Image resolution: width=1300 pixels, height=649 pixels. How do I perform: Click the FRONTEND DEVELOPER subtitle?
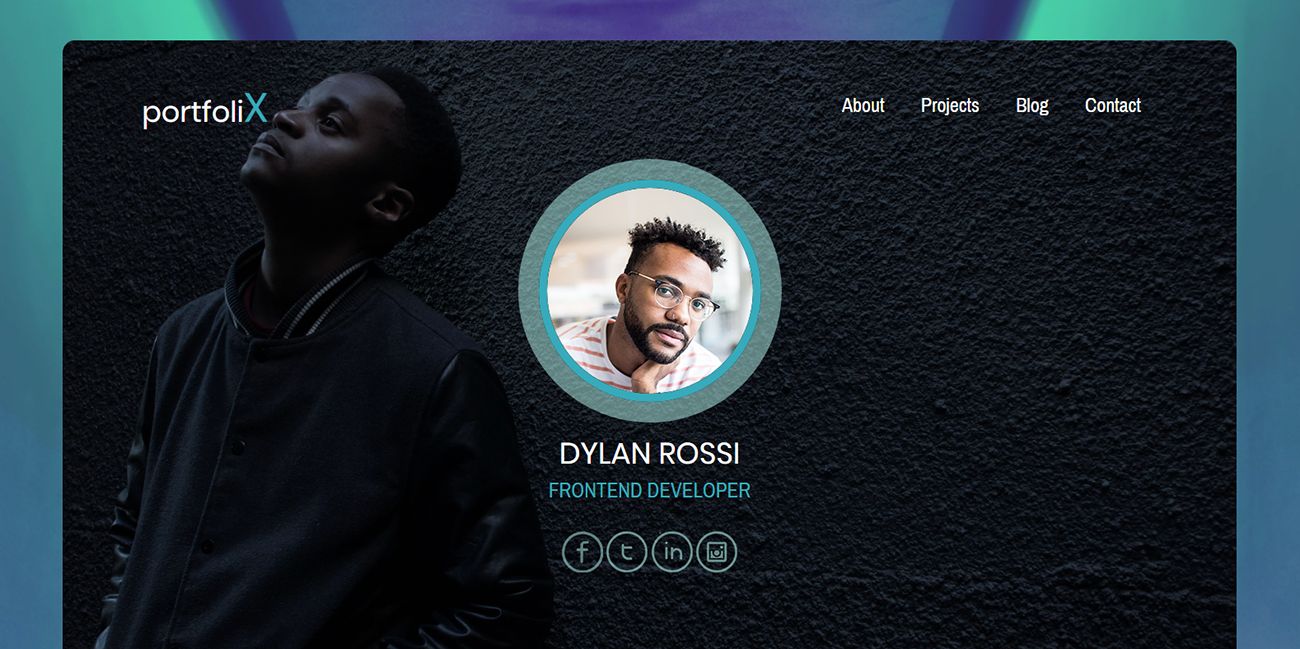coord(650,491)
